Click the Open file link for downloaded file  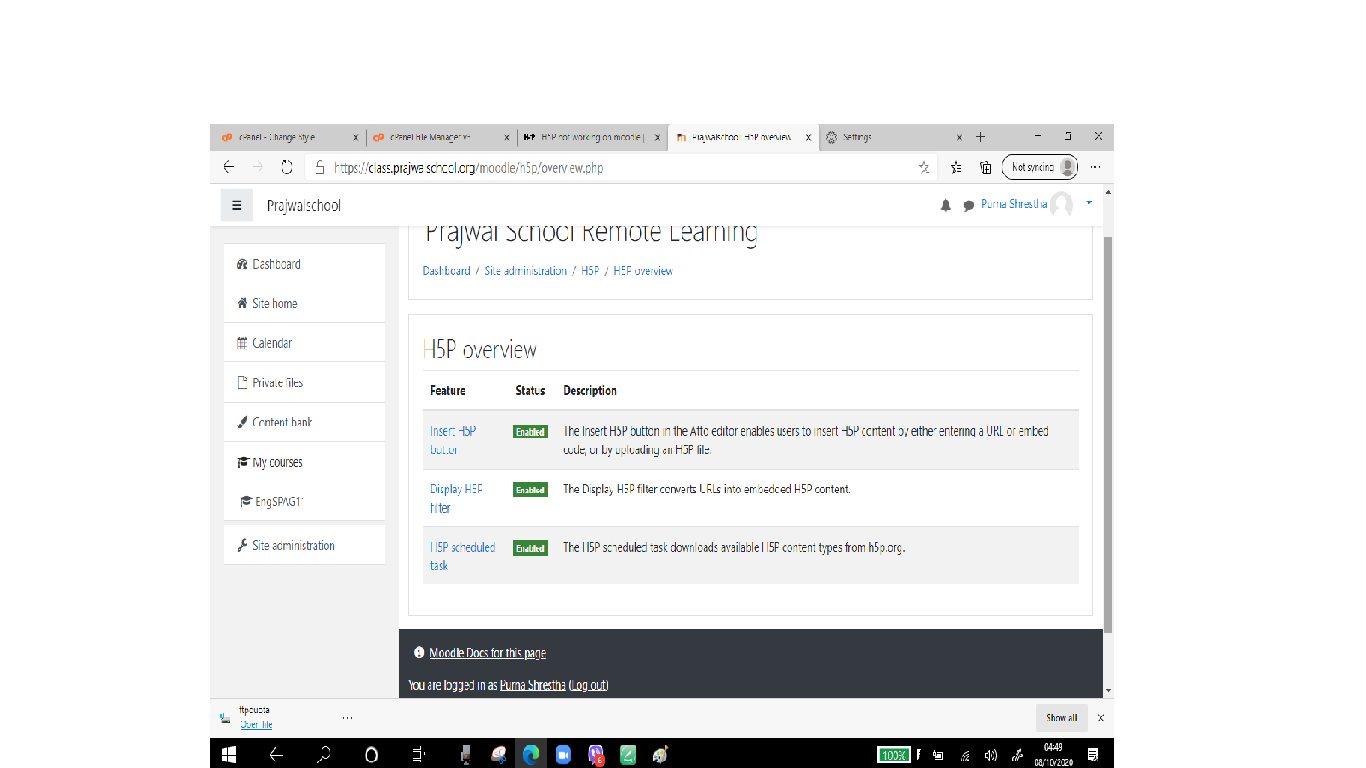click(x=256, y=725)
